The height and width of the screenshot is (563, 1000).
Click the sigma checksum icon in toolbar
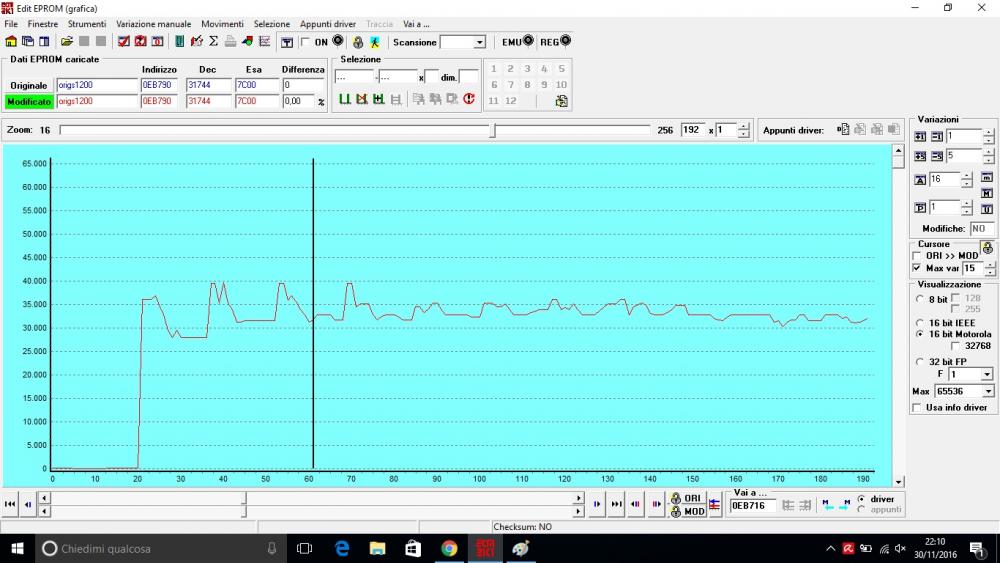point(214,41)
